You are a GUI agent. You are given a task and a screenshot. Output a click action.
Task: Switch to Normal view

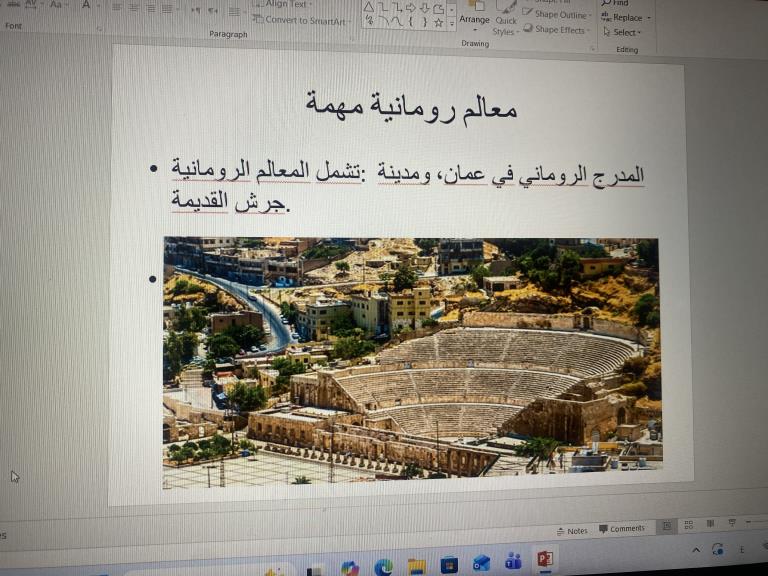pyautogui.click(x=665, y=525)
